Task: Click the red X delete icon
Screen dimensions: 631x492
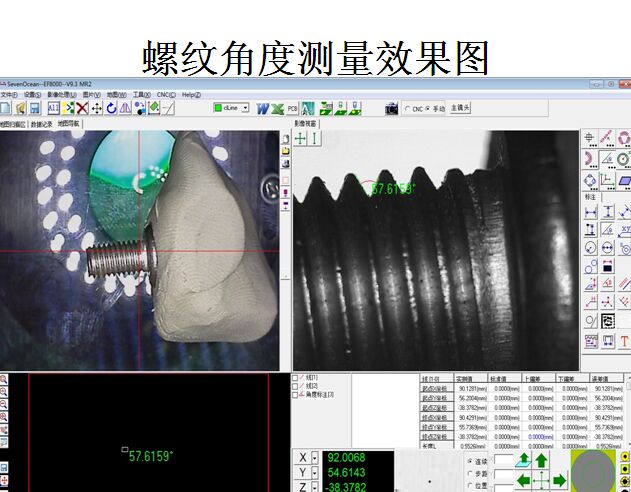Action: coord(82,108)
